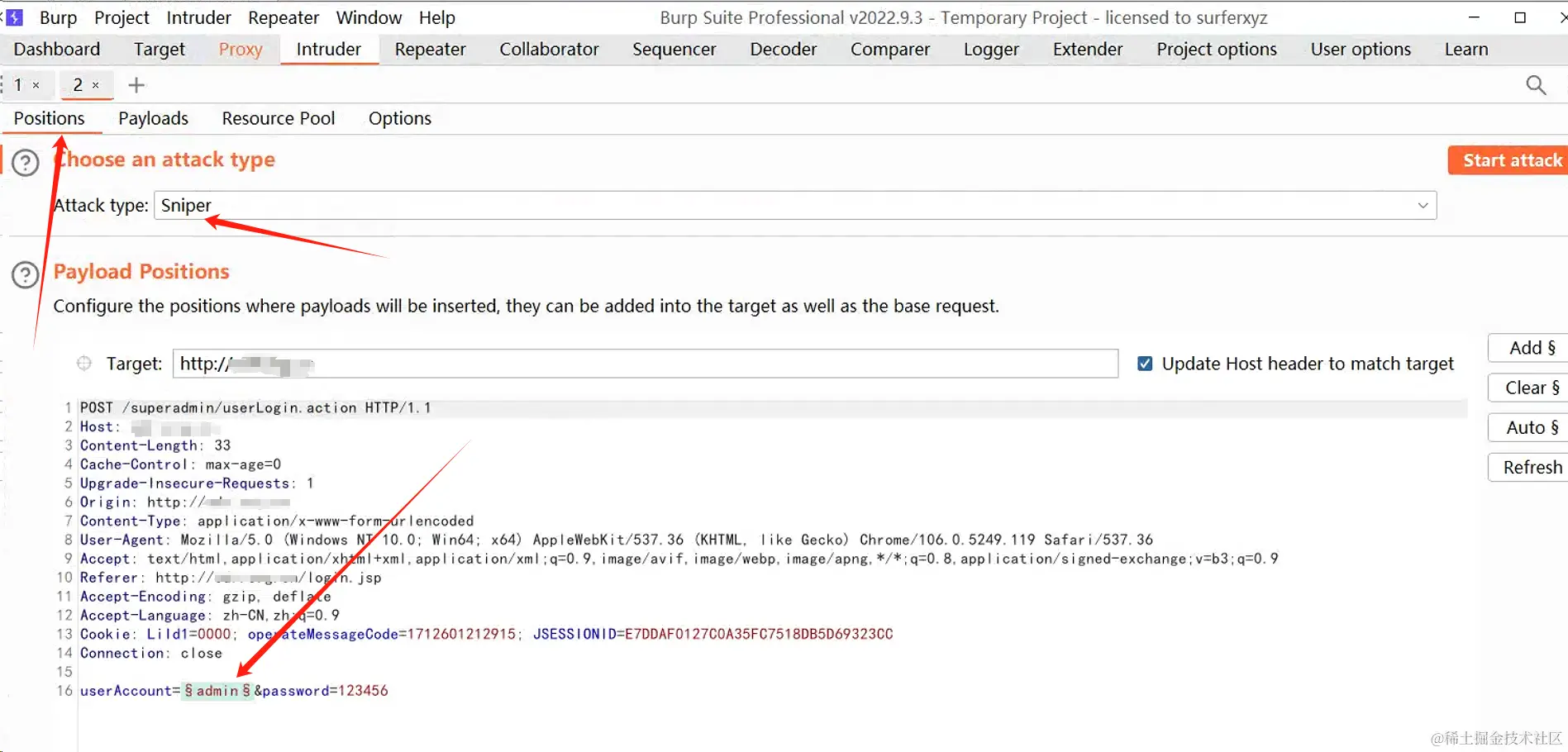
Task: Click the Accept-Language header line
Action: coord(210,616)
